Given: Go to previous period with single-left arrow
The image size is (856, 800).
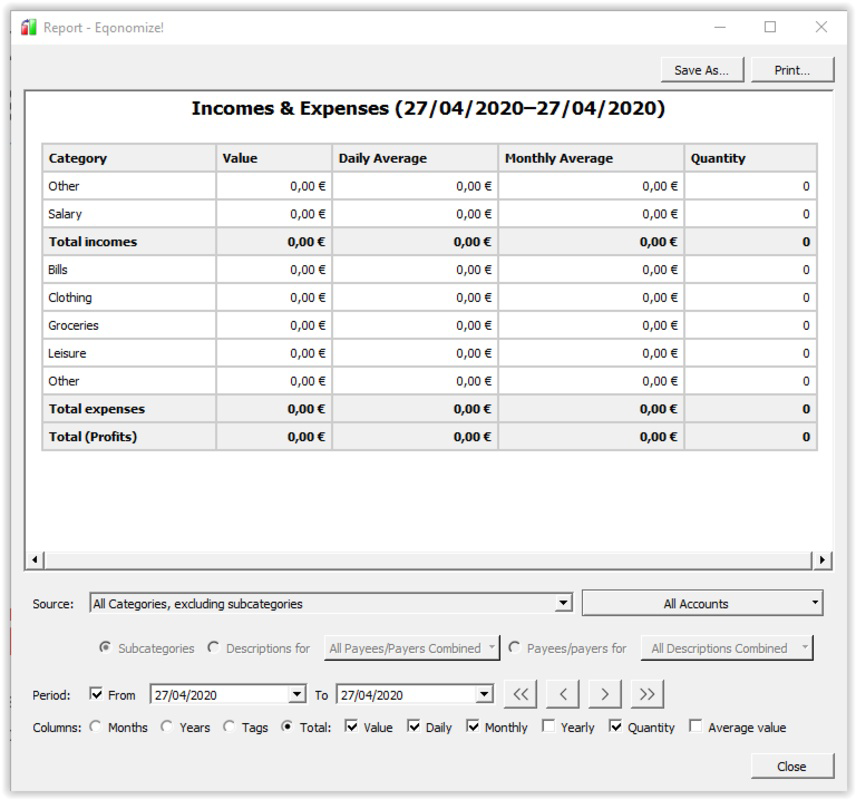Looking at the screenshot, I should pyautogui.click(x=563, y=694).
